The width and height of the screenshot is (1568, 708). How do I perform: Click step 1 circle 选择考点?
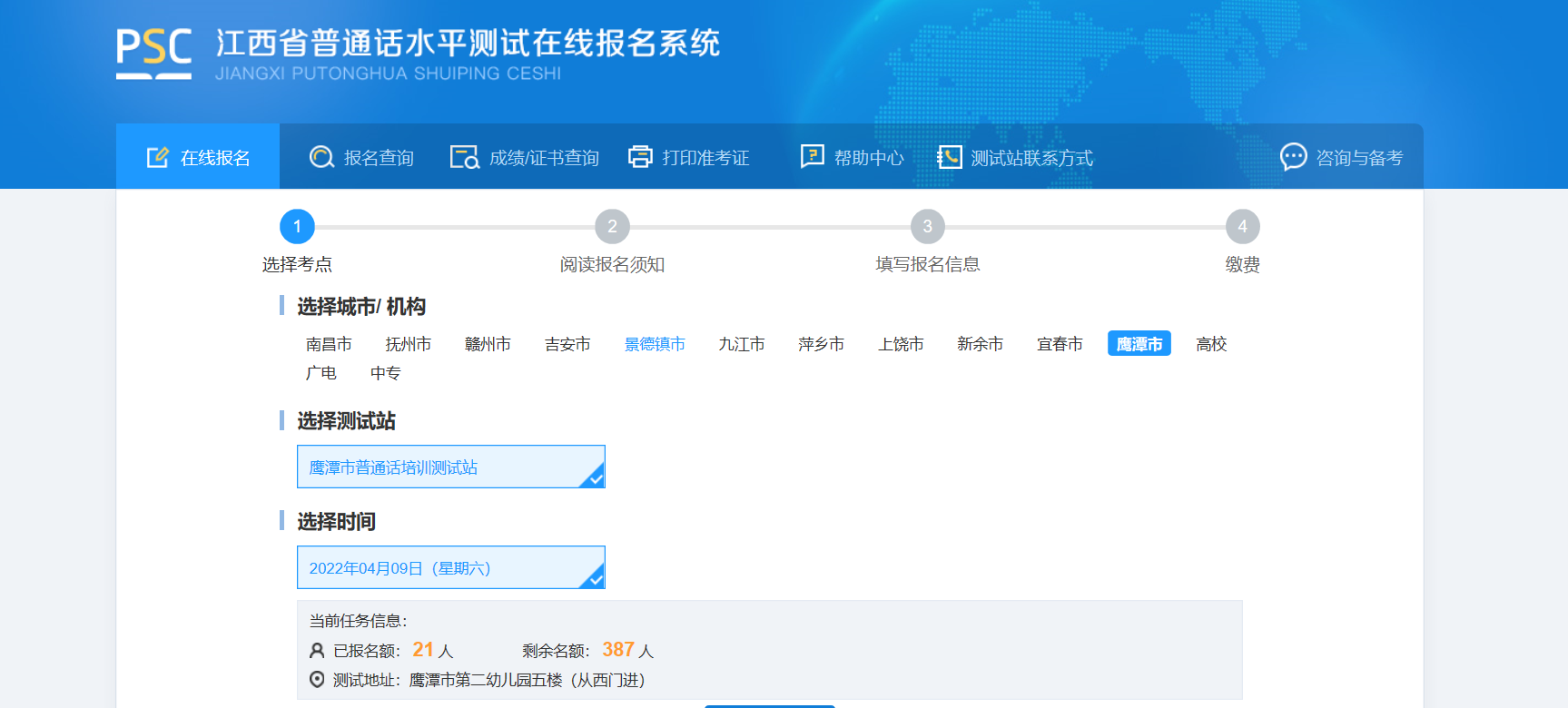(297, 226)
